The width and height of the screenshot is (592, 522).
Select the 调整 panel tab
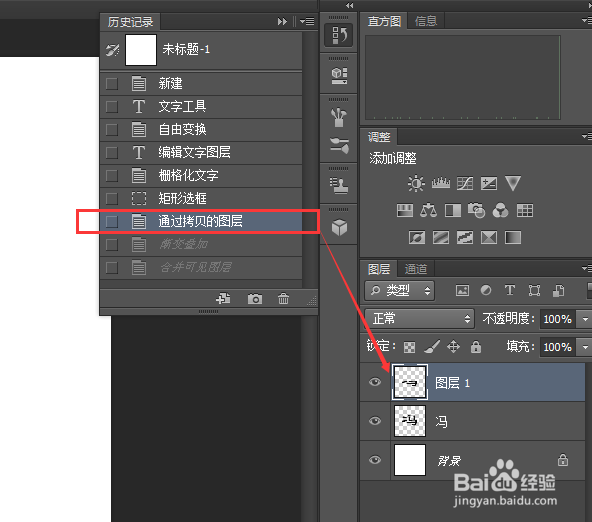click(379, 137)
